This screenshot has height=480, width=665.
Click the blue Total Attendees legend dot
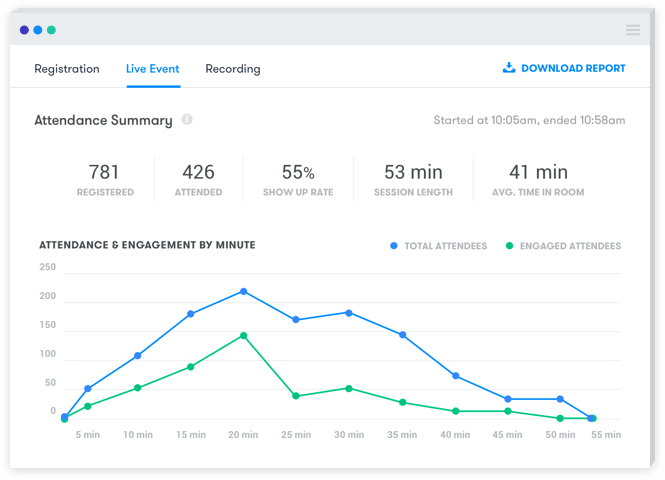coord(394,246)
